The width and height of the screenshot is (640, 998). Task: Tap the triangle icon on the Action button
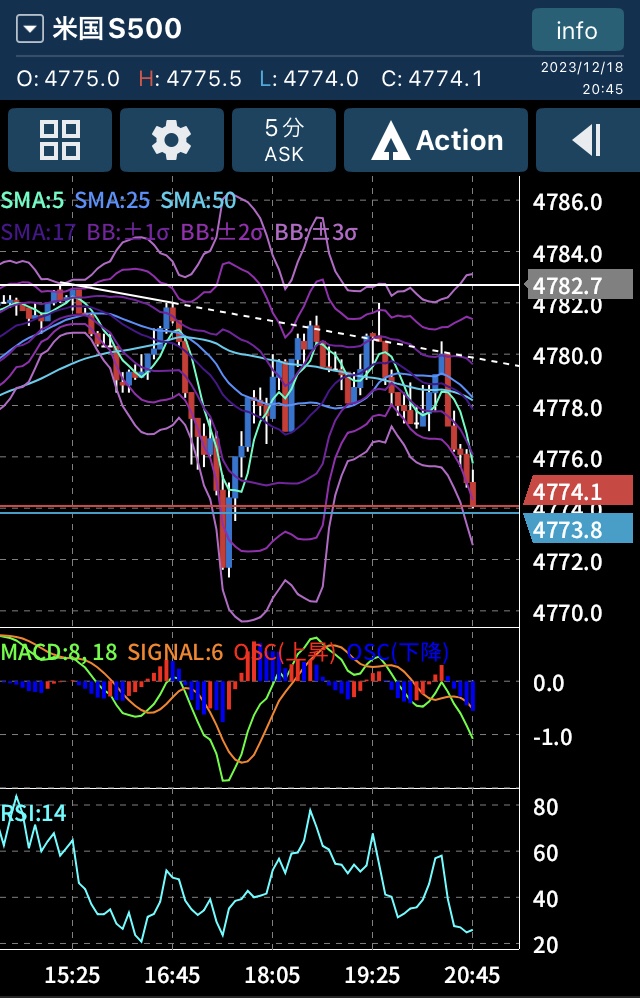(390, 142)
